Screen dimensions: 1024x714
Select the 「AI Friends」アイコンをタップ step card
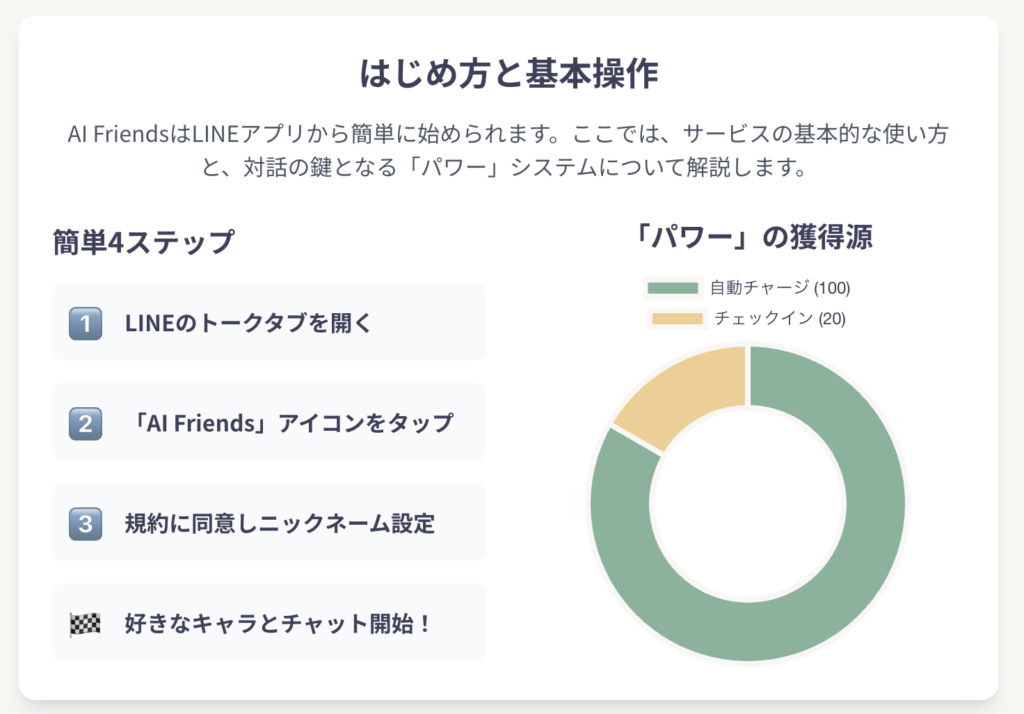269,422
